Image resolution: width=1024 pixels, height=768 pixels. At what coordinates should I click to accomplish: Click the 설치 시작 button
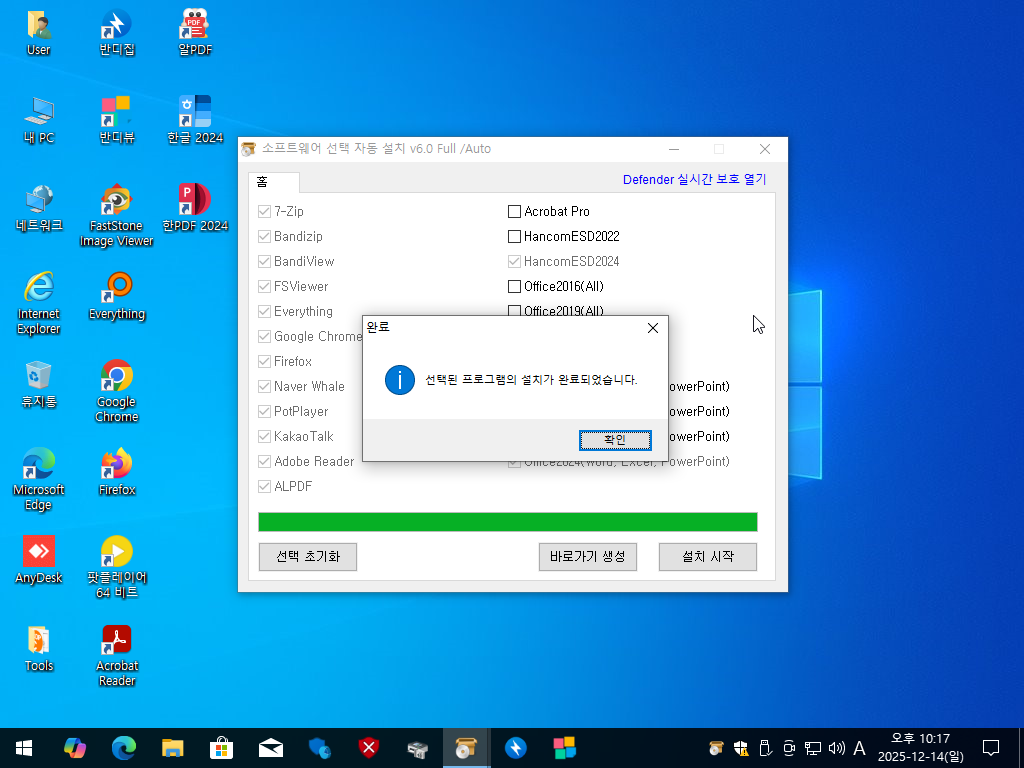click(x=708, y=557)
